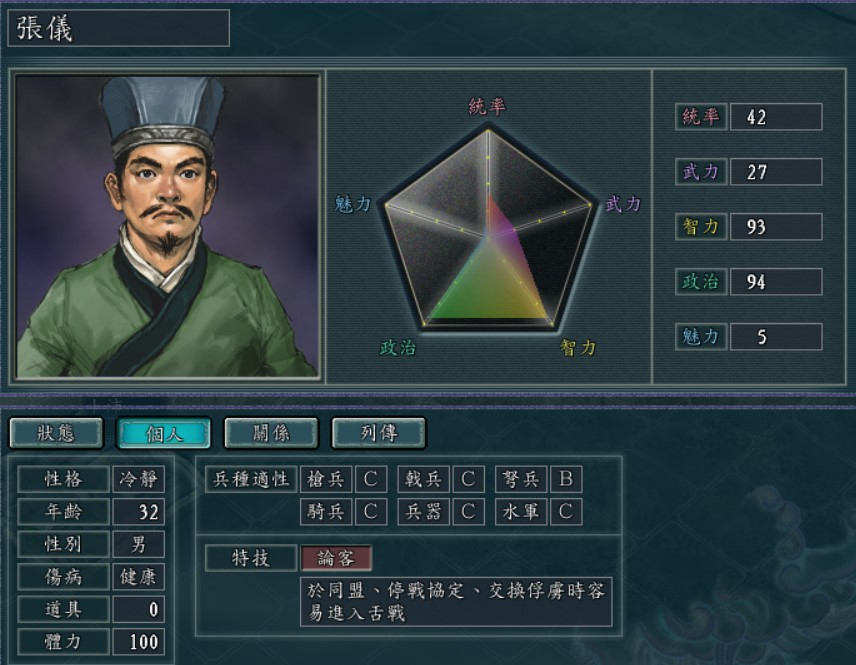Select the 智力 stat label box
The height and width of the screenshot is (665, 856).
pos(701,227)
